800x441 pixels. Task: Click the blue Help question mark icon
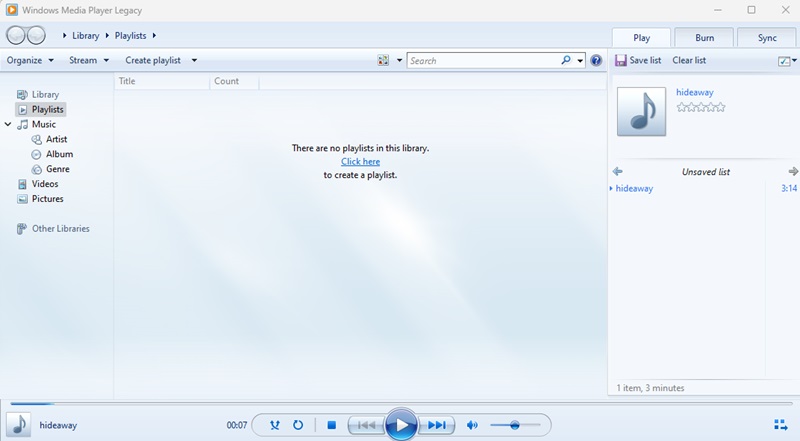coord(595,60)
